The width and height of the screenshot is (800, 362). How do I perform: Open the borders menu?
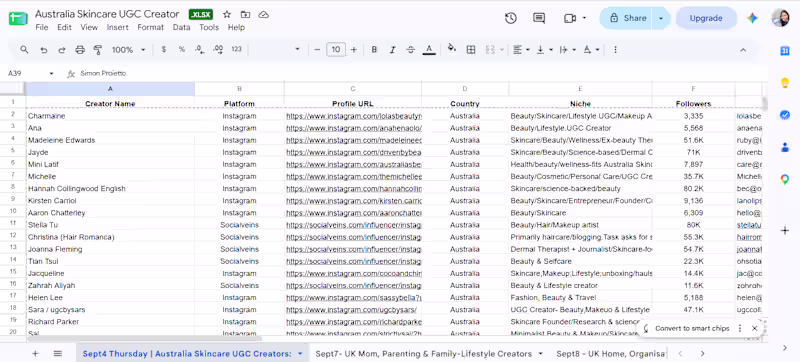471,49
